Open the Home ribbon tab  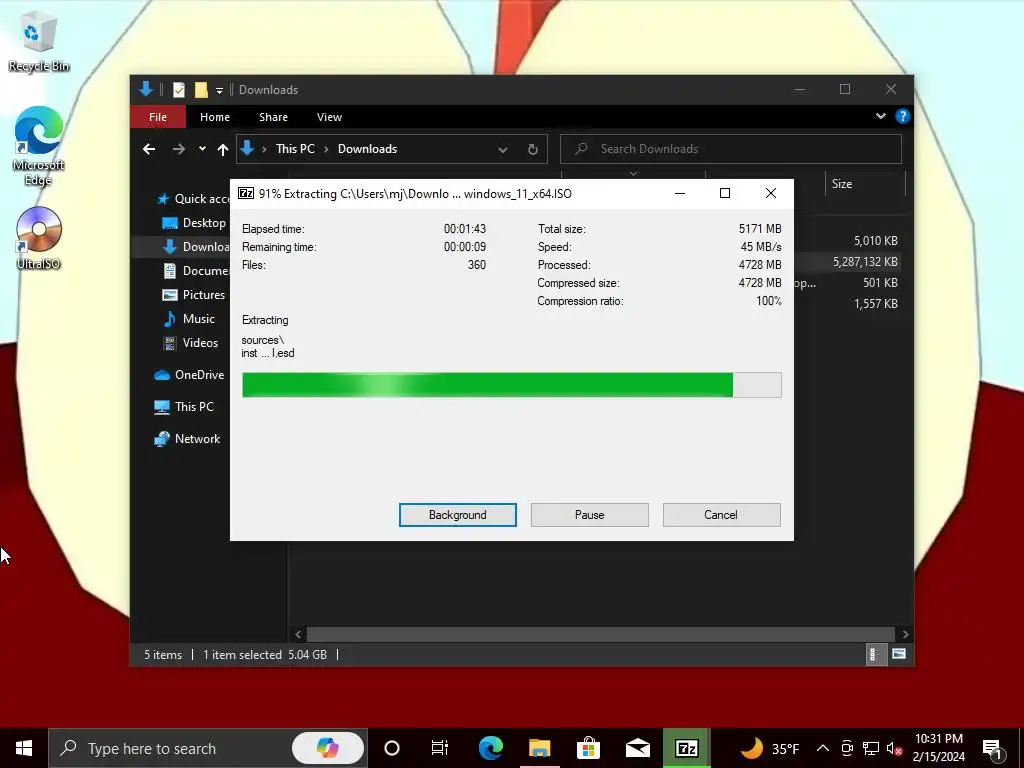pyautogui.click(x=215, y=117)
